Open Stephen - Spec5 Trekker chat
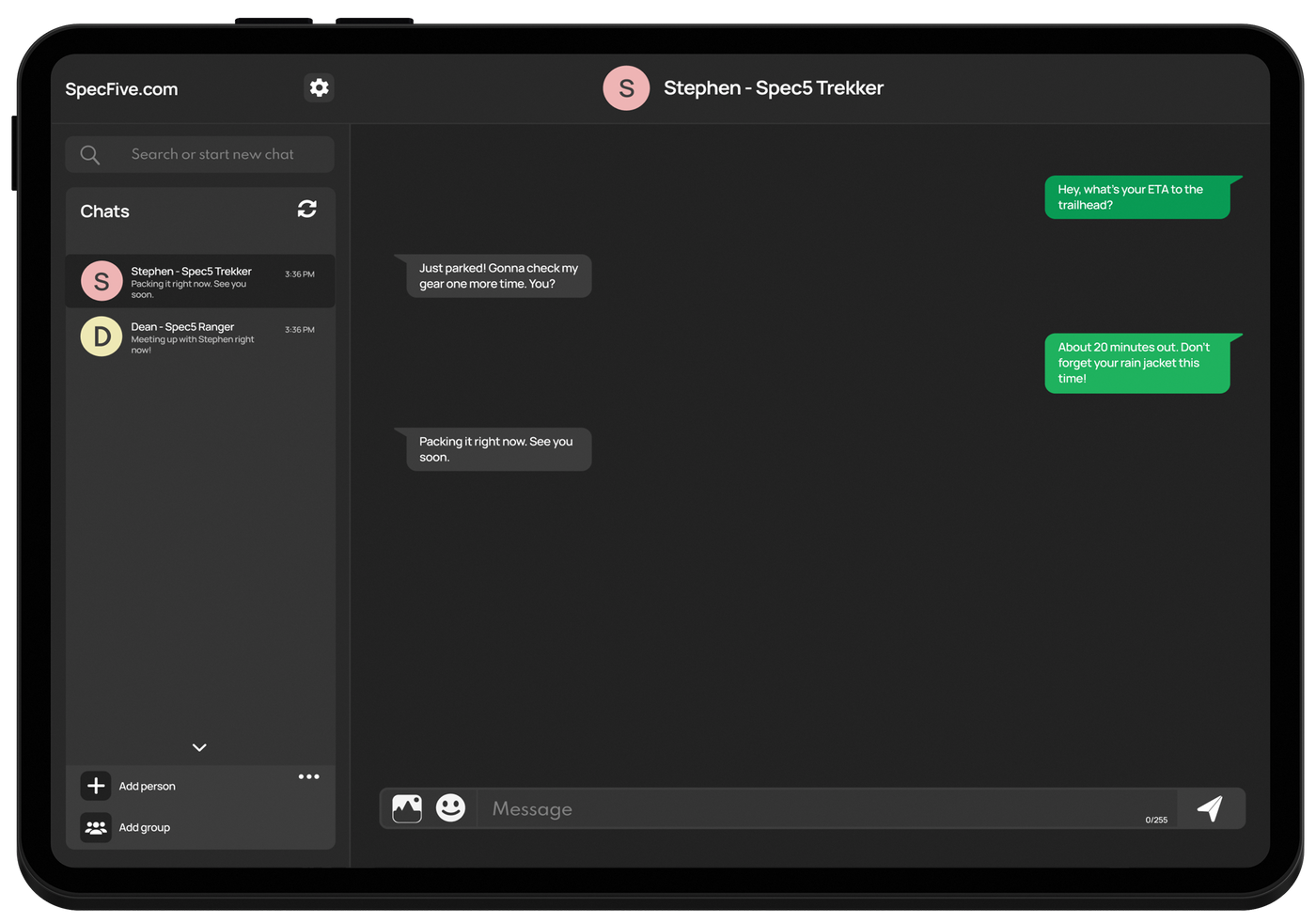Viewport: 1316px width, 923px height. (x=199, y=281)
